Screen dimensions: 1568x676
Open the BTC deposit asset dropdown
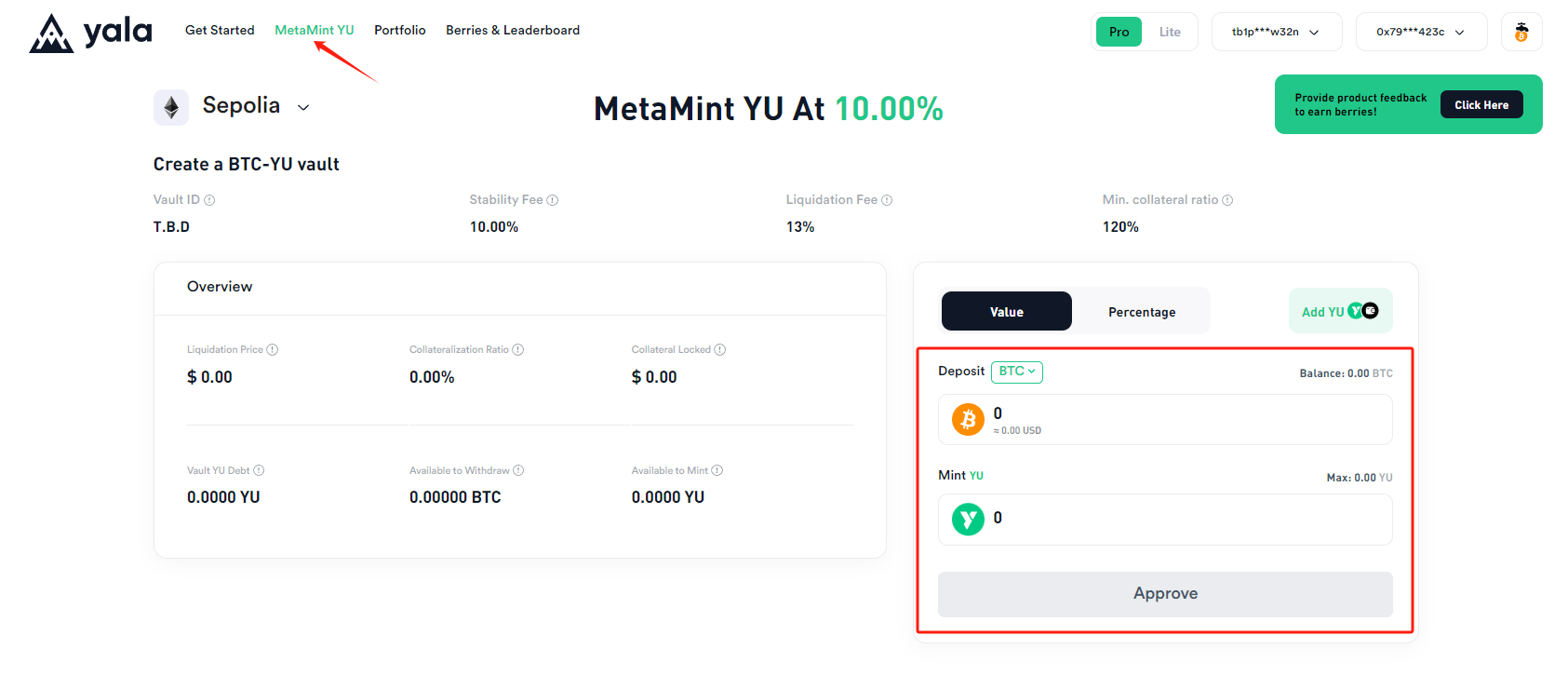pyautogui.click(x=1017, y=372)
